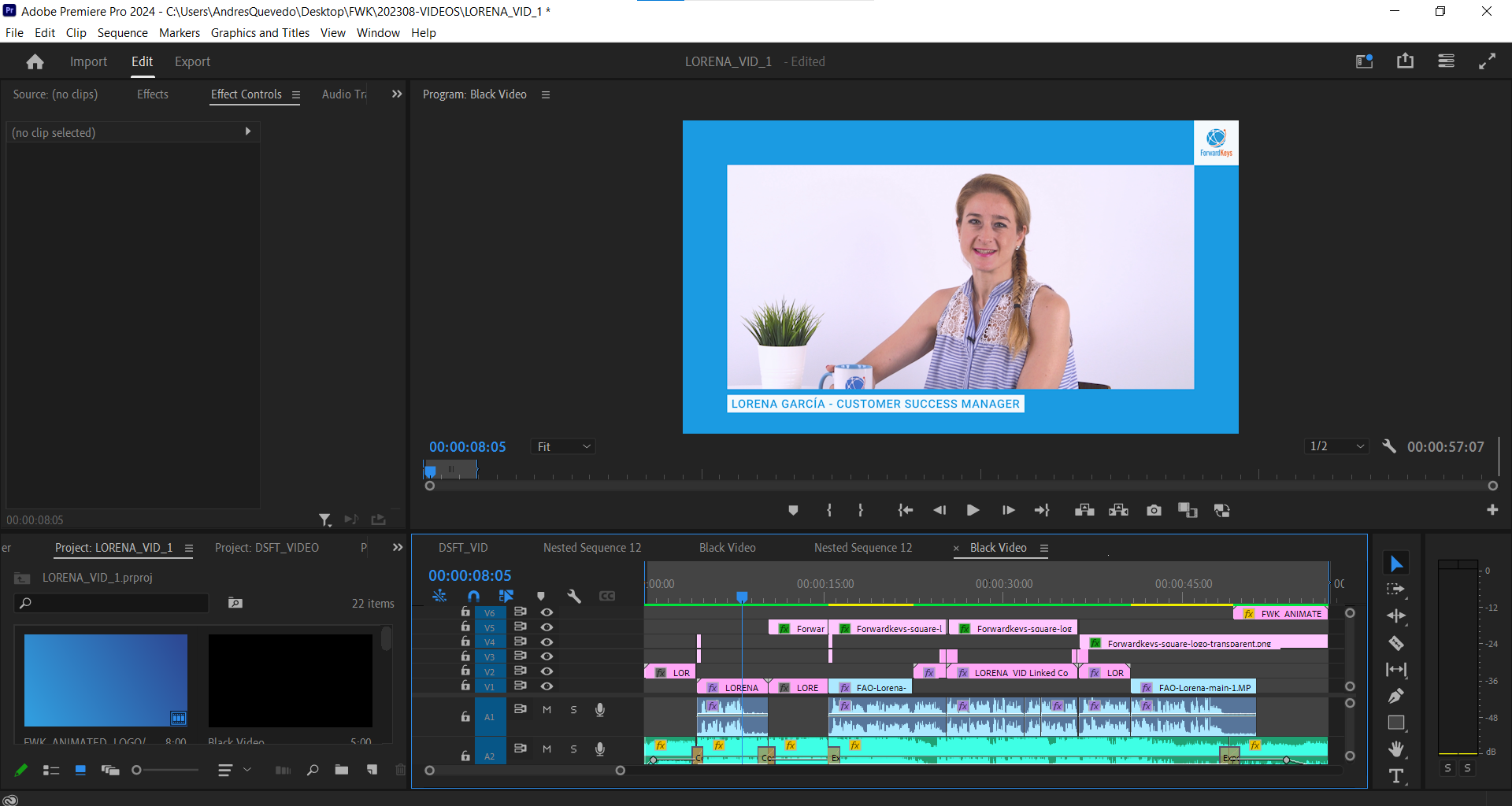Viewport: 1512px width, 806px height.
Task: Click Mark Out button
Action: (x=861, y=510)
